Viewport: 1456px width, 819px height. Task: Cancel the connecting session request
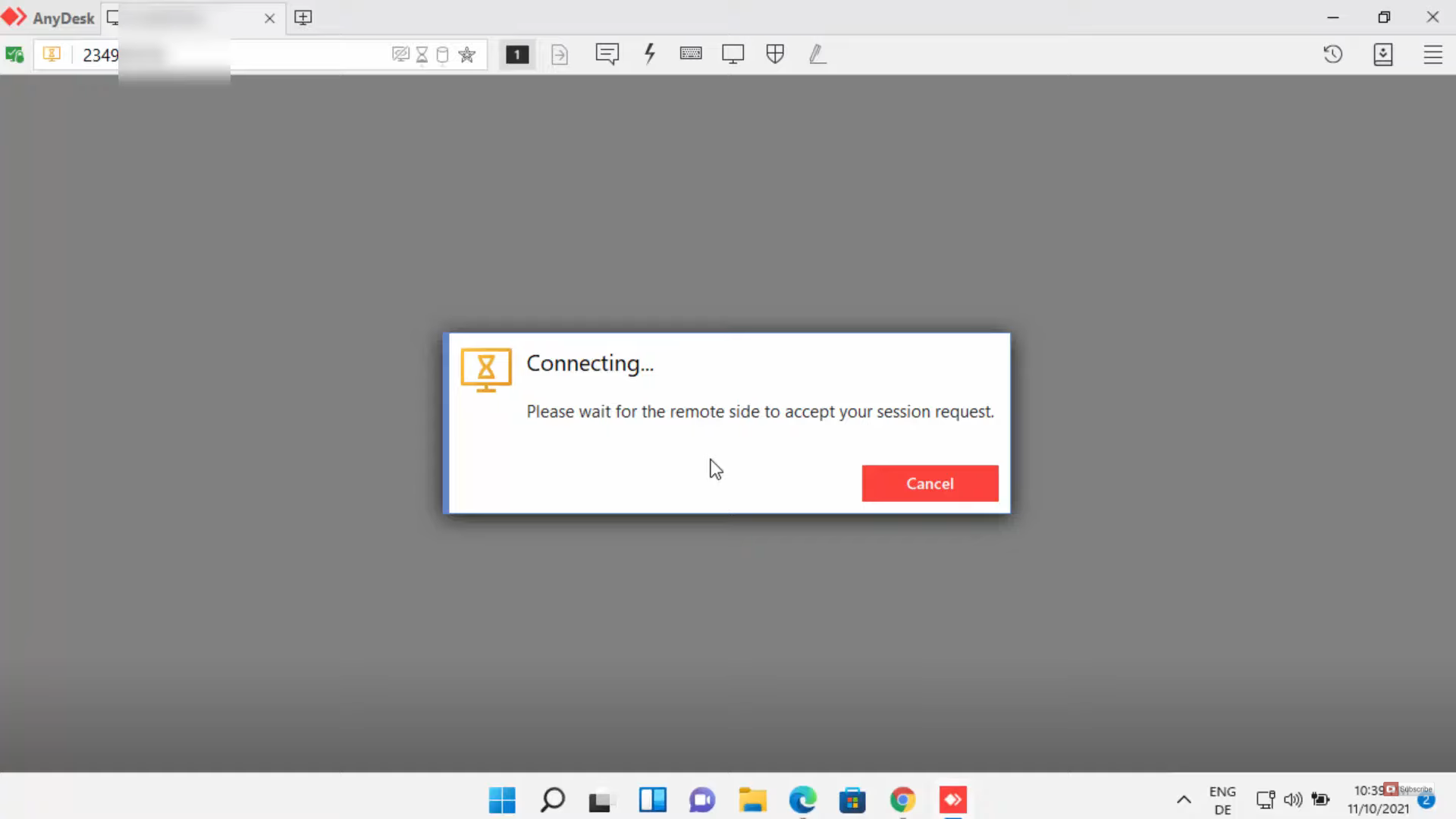930,484
